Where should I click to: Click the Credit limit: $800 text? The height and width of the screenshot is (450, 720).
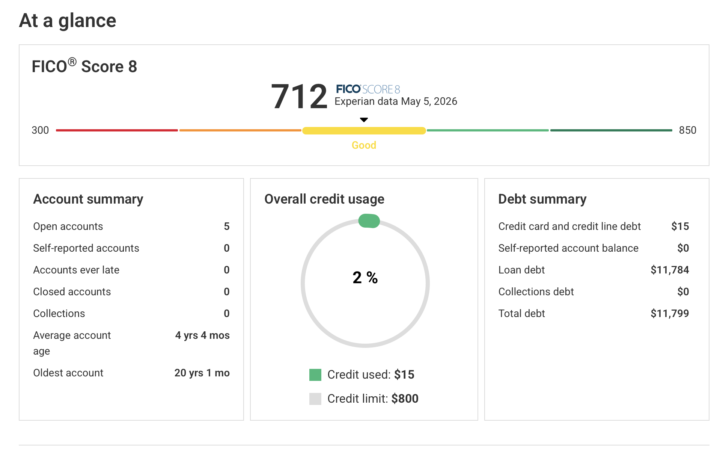click(373, 399)
